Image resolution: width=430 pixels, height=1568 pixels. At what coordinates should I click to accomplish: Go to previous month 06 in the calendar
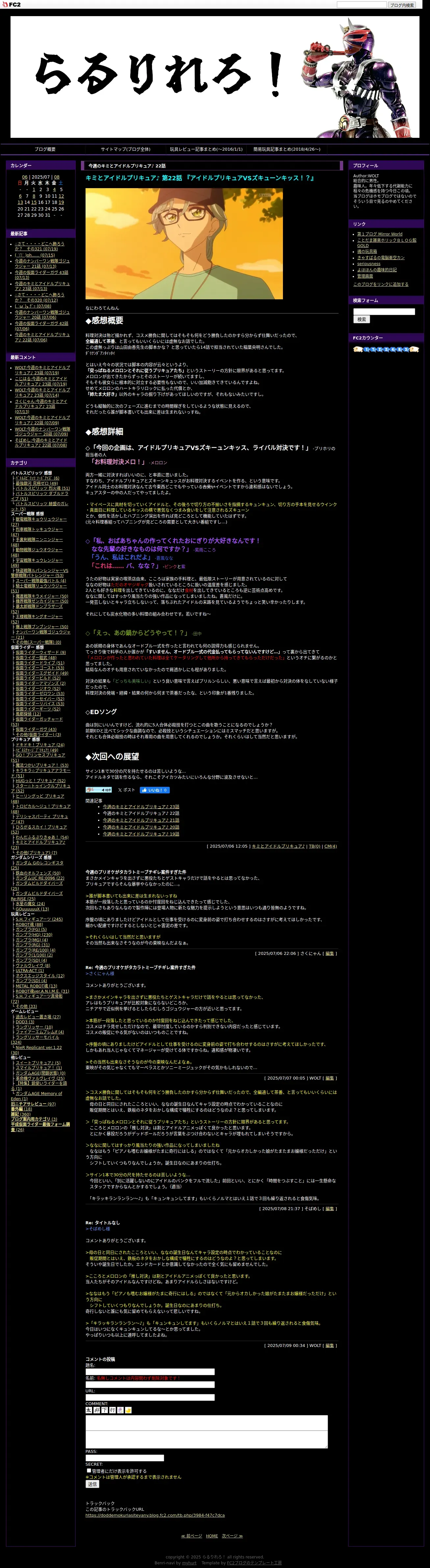click(x=25, y=177)
